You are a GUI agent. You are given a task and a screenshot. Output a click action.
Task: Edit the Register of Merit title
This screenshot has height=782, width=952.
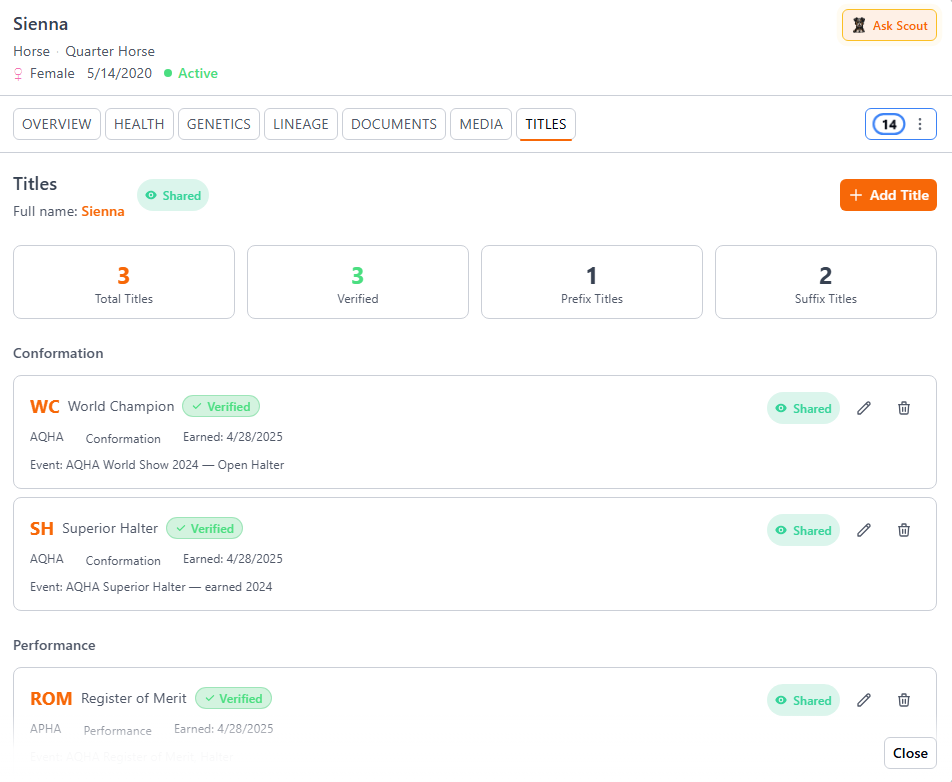[x=864, y=700]
